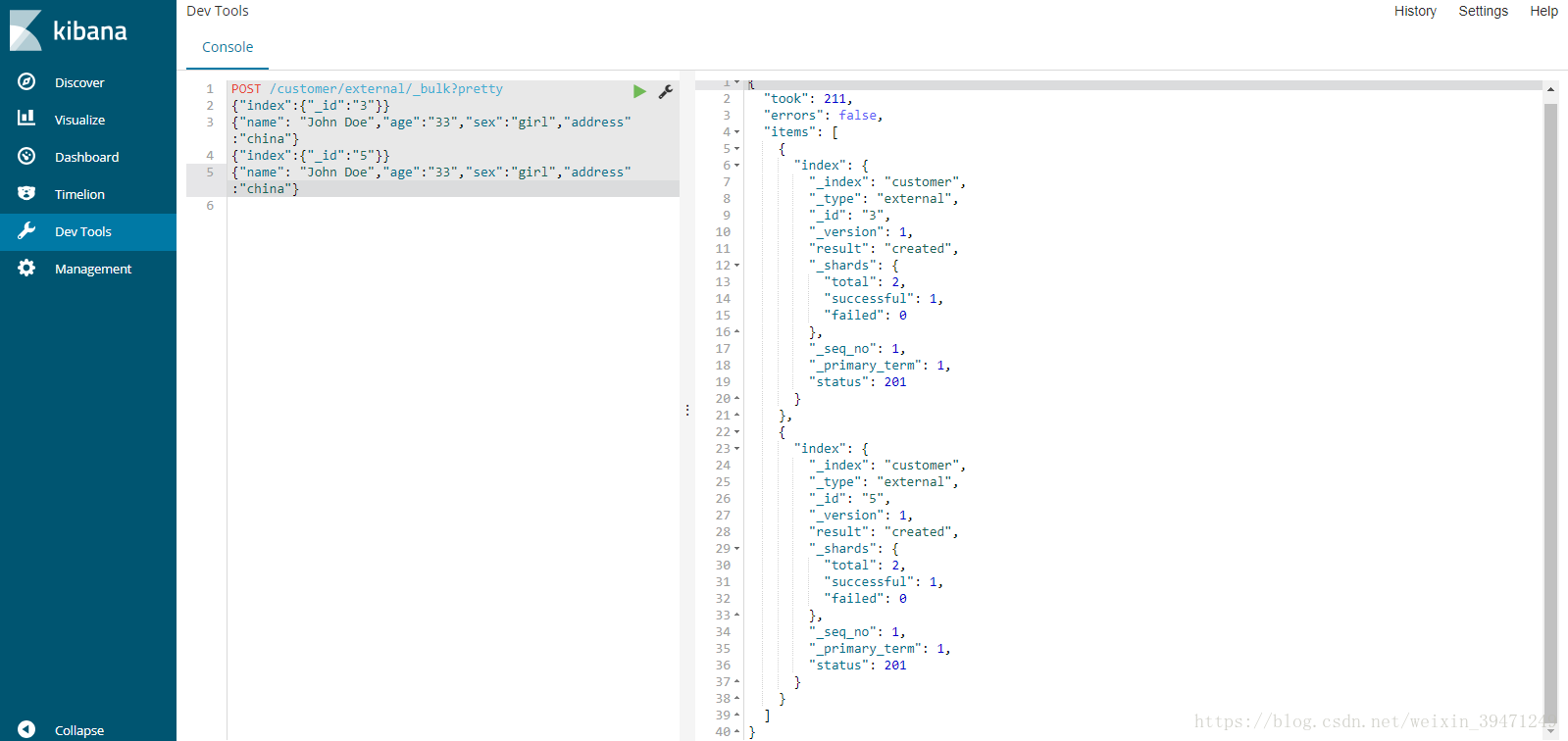Viewport: 1568px width, 741px height.
Task: Click the Dashboard sidebar label
Action: (86, 158)
